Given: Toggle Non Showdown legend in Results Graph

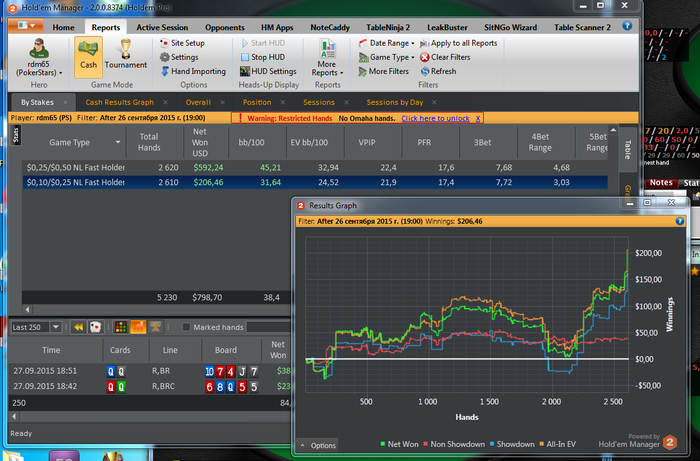Looking at the screenshot, I should tap(454, 444).
